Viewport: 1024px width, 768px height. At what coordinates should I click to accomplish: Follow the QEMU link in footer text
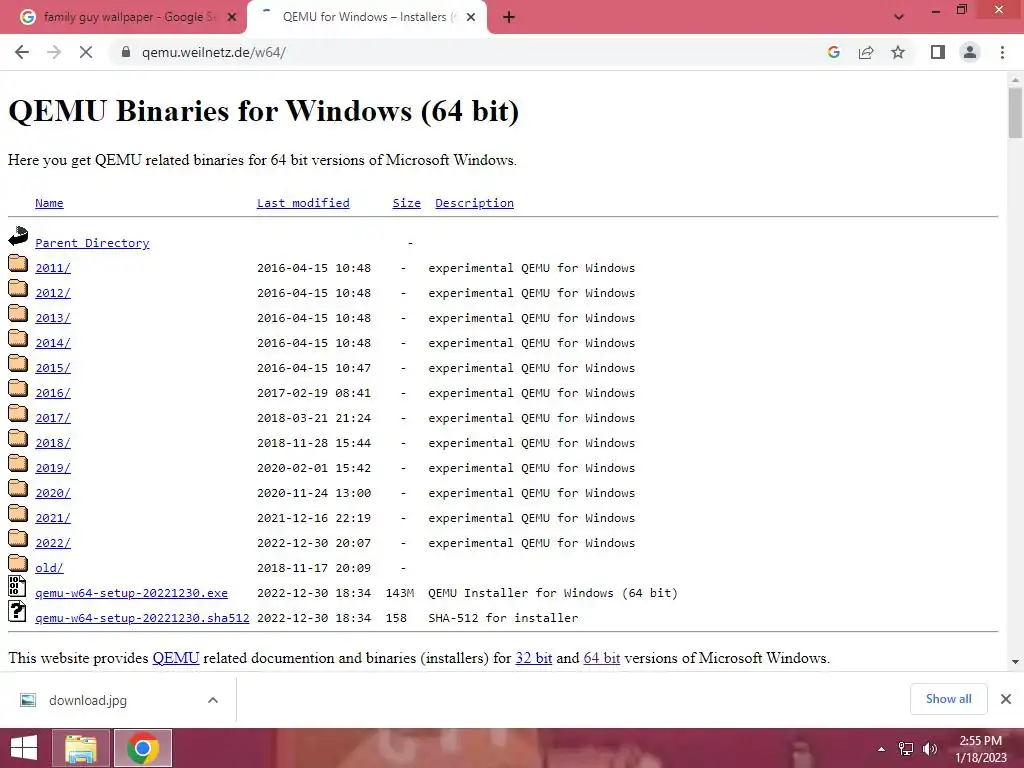[x=176, y=658]
